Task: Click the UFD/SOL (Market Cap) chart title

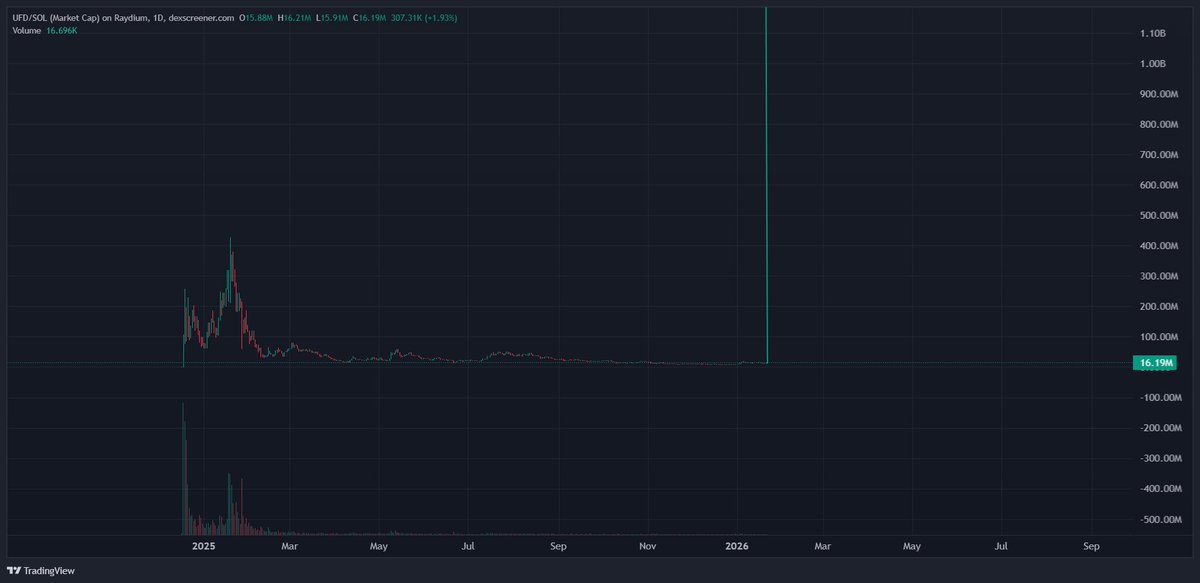Action: coord(122,18)
